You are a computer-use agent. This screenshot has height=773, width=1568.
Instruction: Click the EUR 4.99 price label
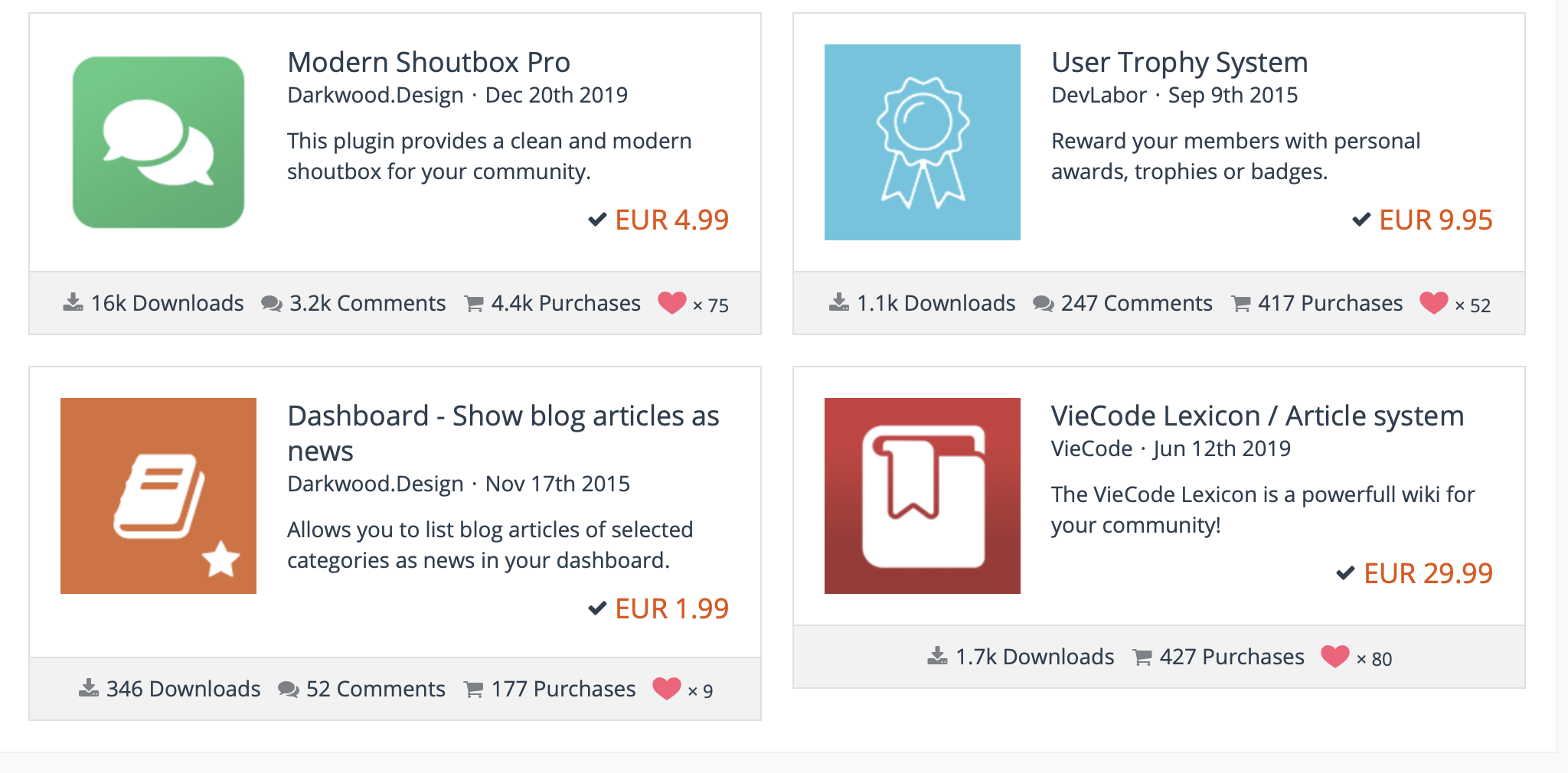[x=671, y=220]
